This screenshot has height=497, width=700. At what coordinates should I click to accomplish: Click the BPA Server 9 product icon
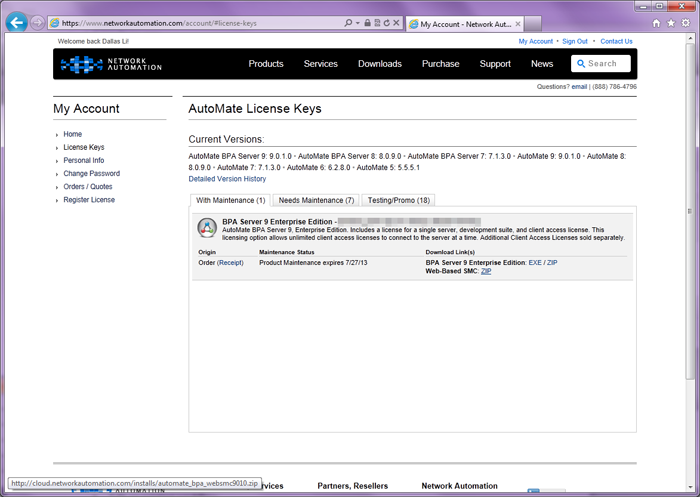click(207, 228)
